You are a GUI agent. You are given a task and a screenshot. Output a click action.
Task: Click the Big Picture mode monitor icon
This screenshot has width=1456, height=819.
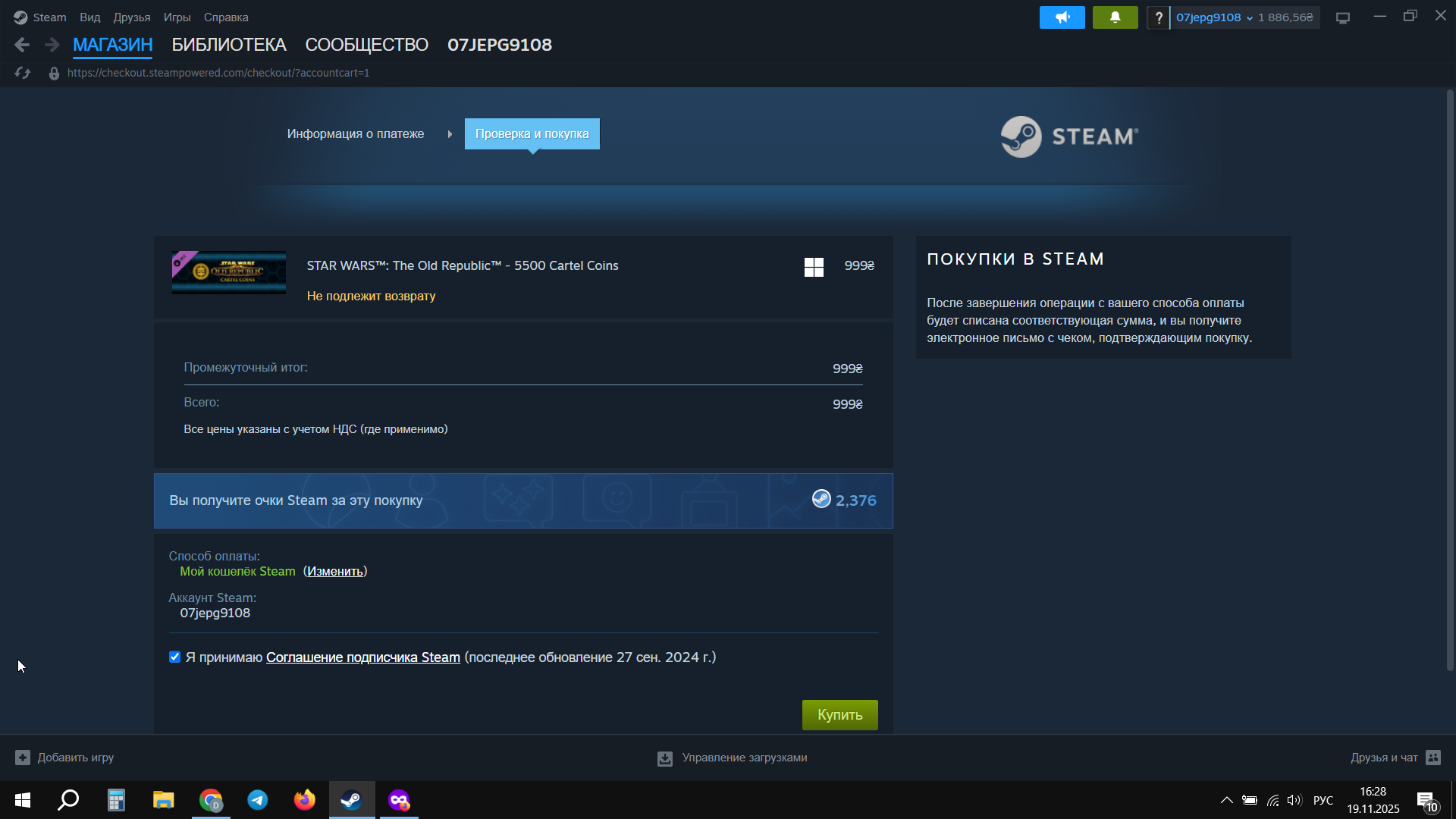(x=1343, y=17)
